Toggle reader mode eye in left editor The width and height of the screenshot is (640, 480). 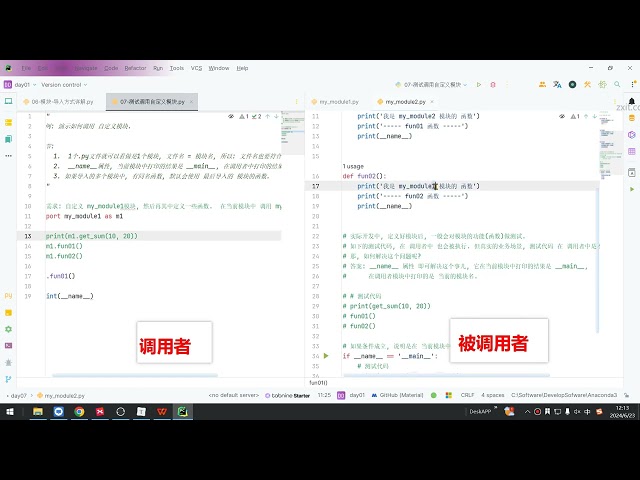[231, 116]
